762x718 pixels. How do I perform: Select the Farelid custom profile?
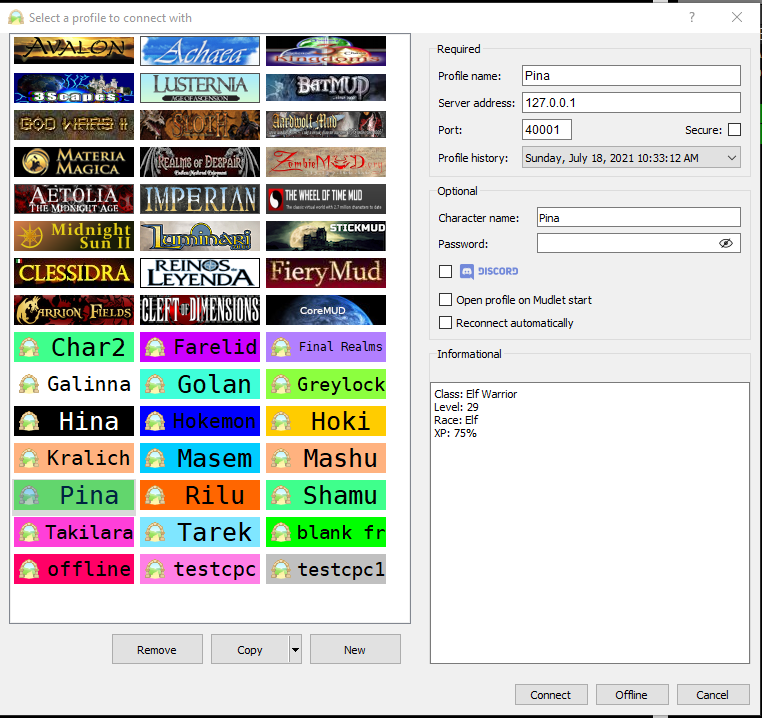click(200, 347)
